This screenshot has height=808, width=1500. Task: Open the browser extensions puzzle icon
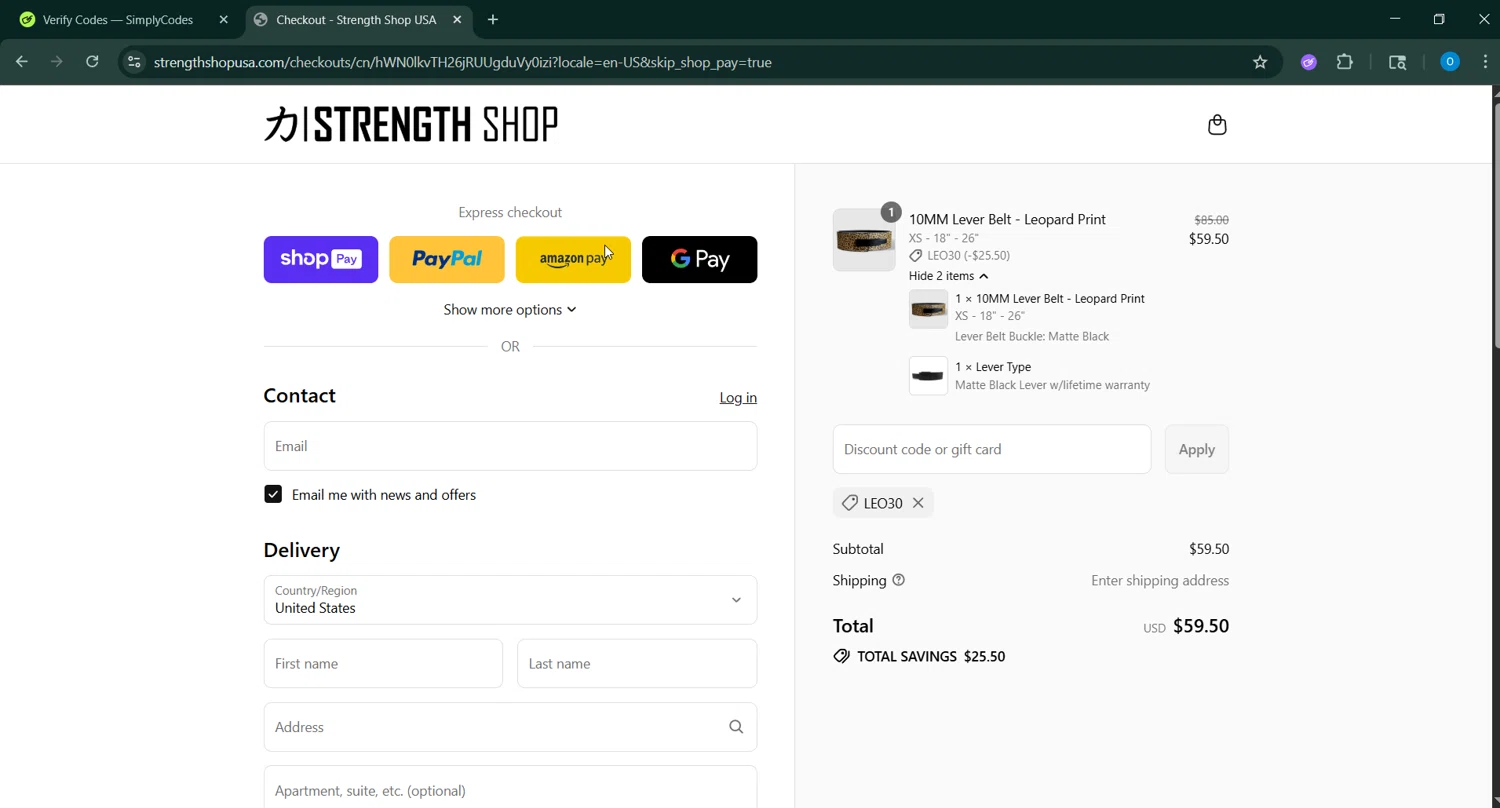[x=1345, y=62]
